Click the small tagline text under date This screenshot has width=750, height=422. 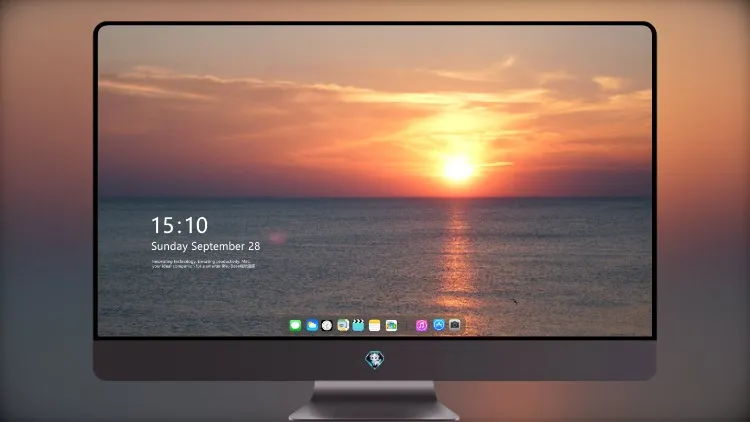(x=203, y=264)
